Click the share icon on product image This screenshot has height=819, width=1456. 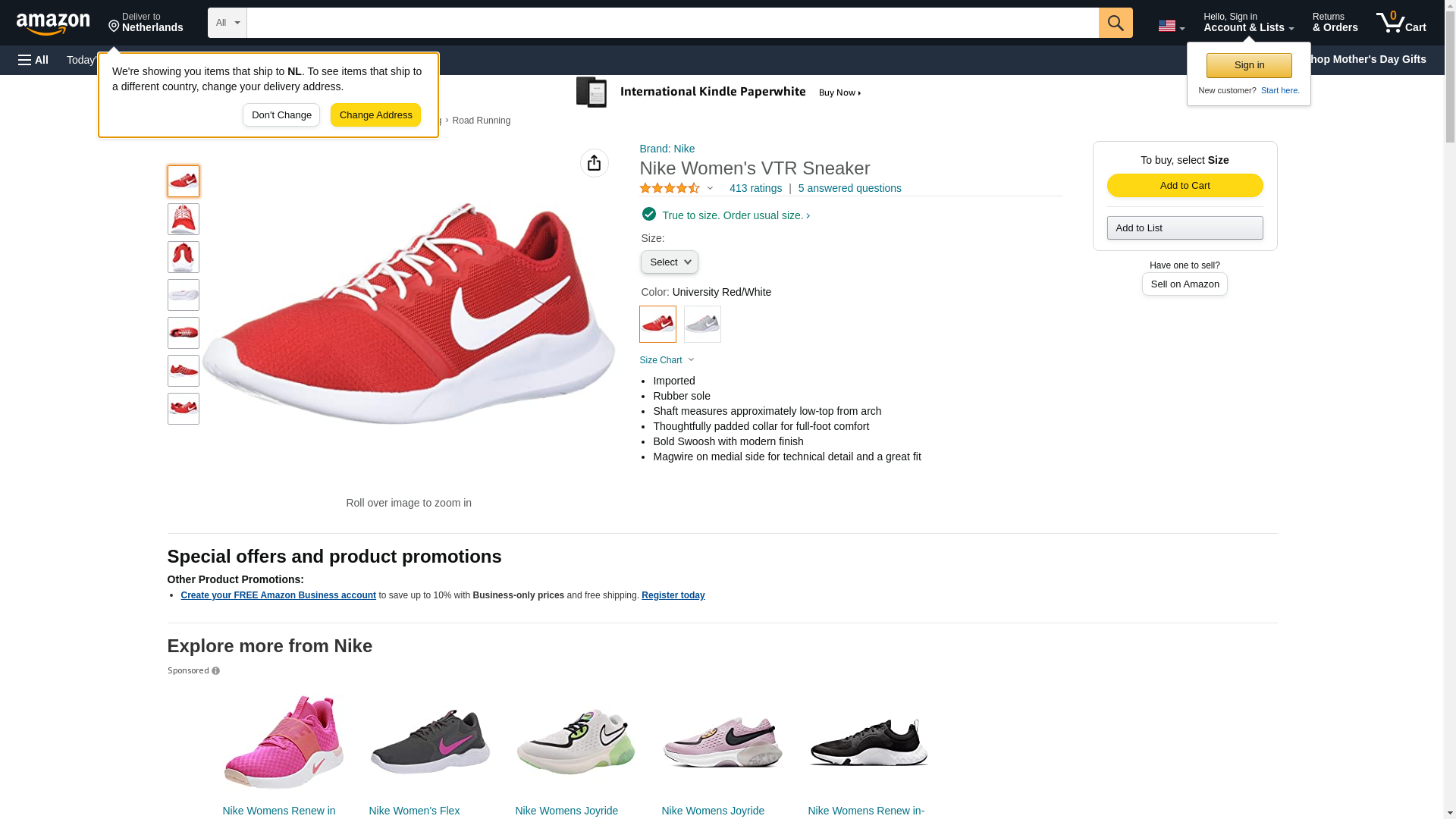coord(594,163)
